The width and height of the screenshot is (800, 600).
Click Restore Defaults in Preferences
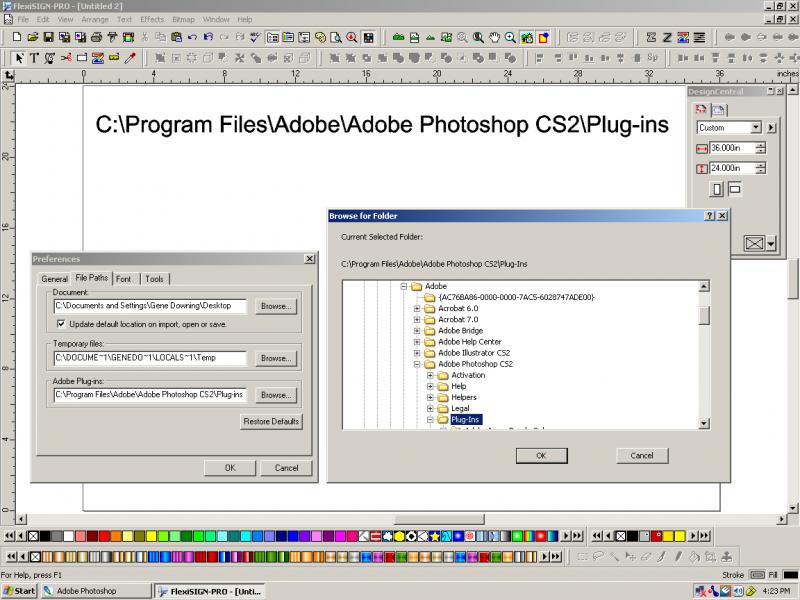coord(271,421)
